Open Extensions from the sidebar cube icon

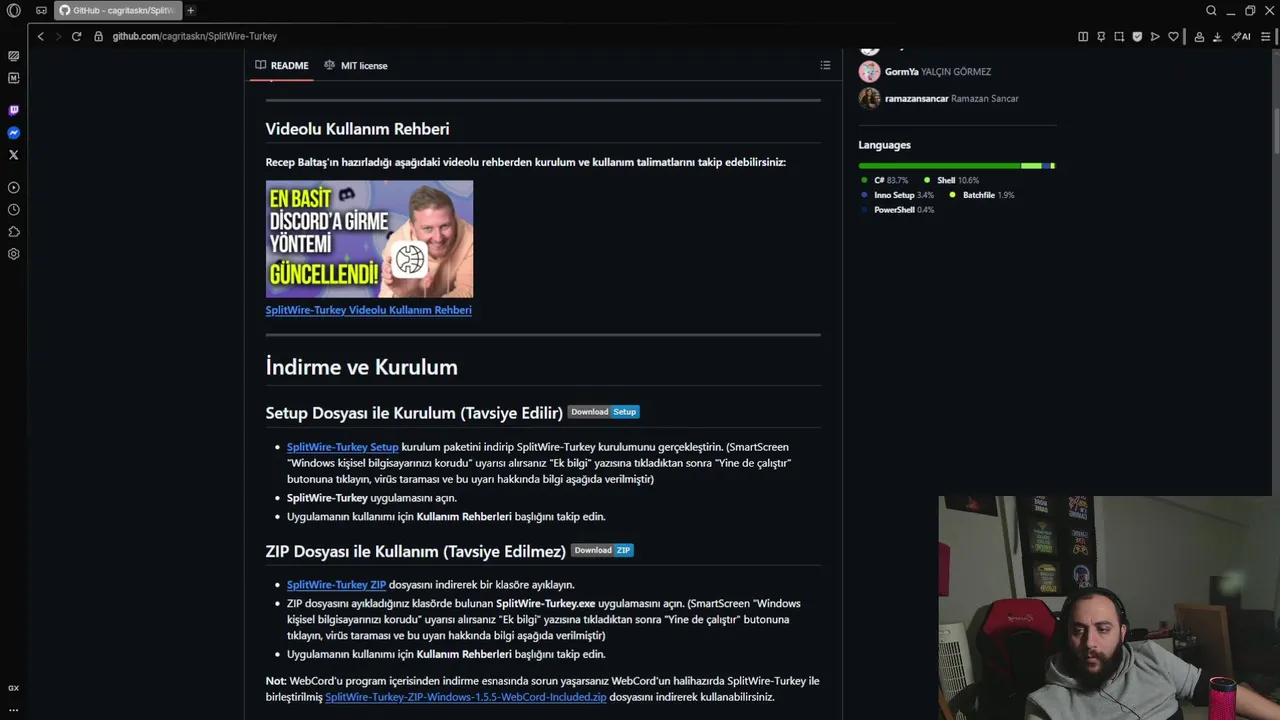[x=13, y=232]
